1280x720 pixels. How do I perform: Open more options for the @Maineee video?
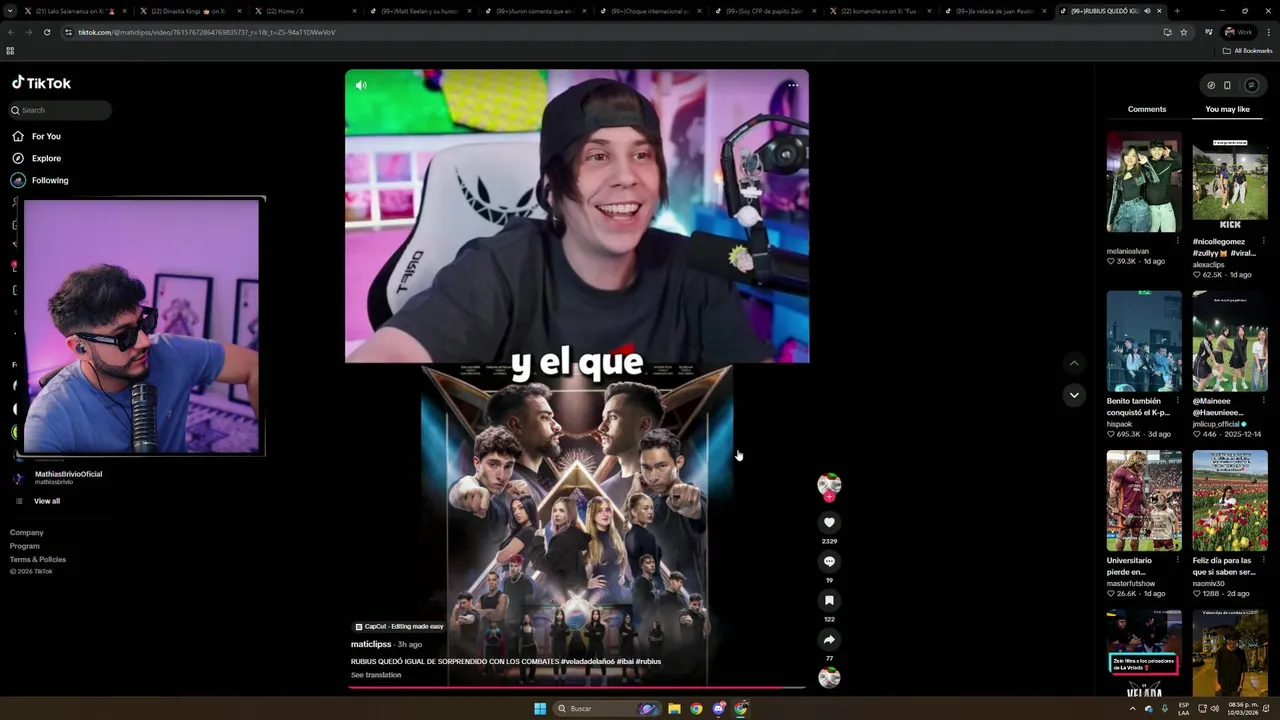click(x=1263, y=401)
